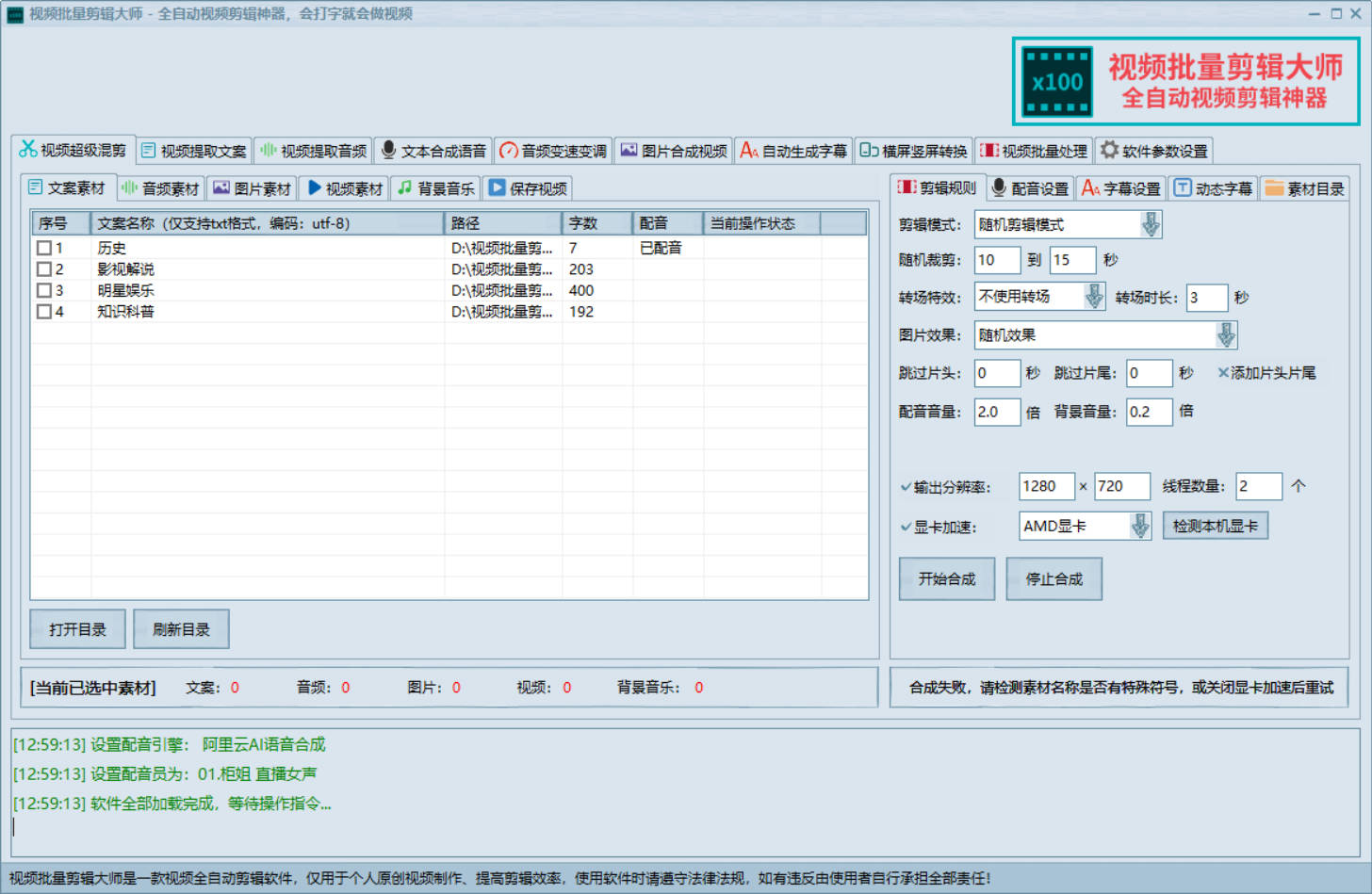Screen dimensions: 1372x894
Task: Click the 配音 column header
Action: point(667,223)
